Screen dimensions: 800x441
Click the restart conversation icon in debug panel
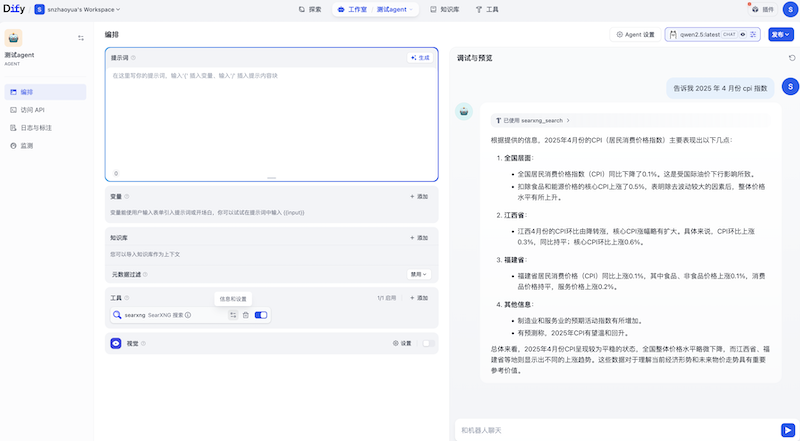[792, 58]
